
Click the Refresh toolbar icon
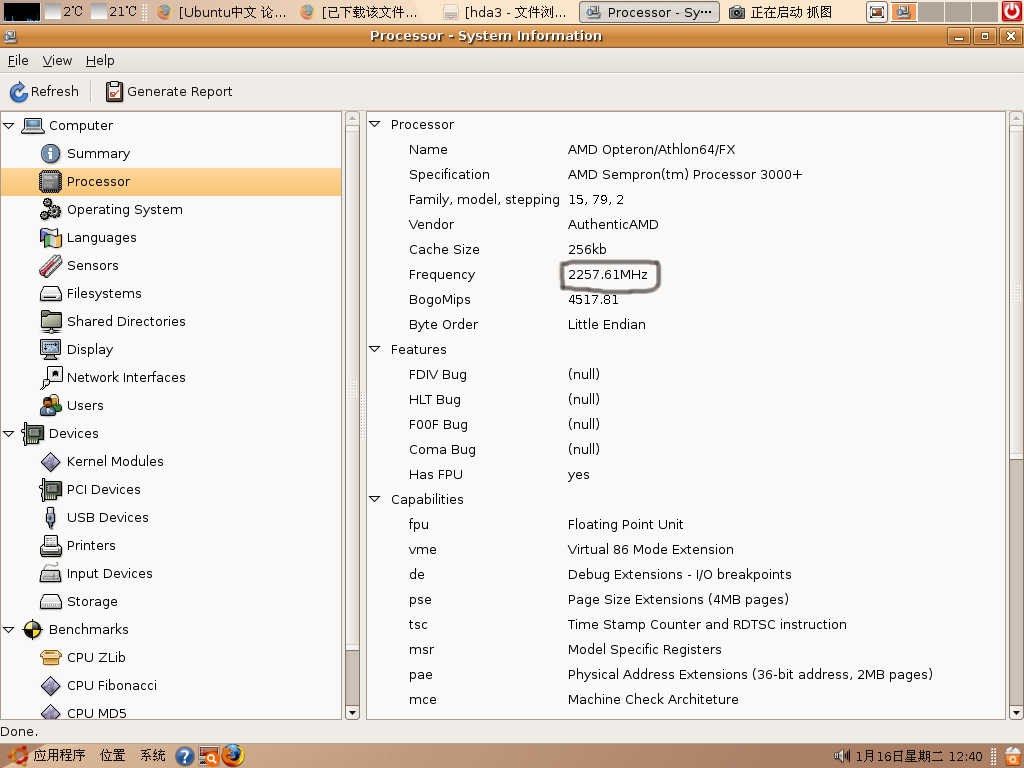[x=18, y=91]
